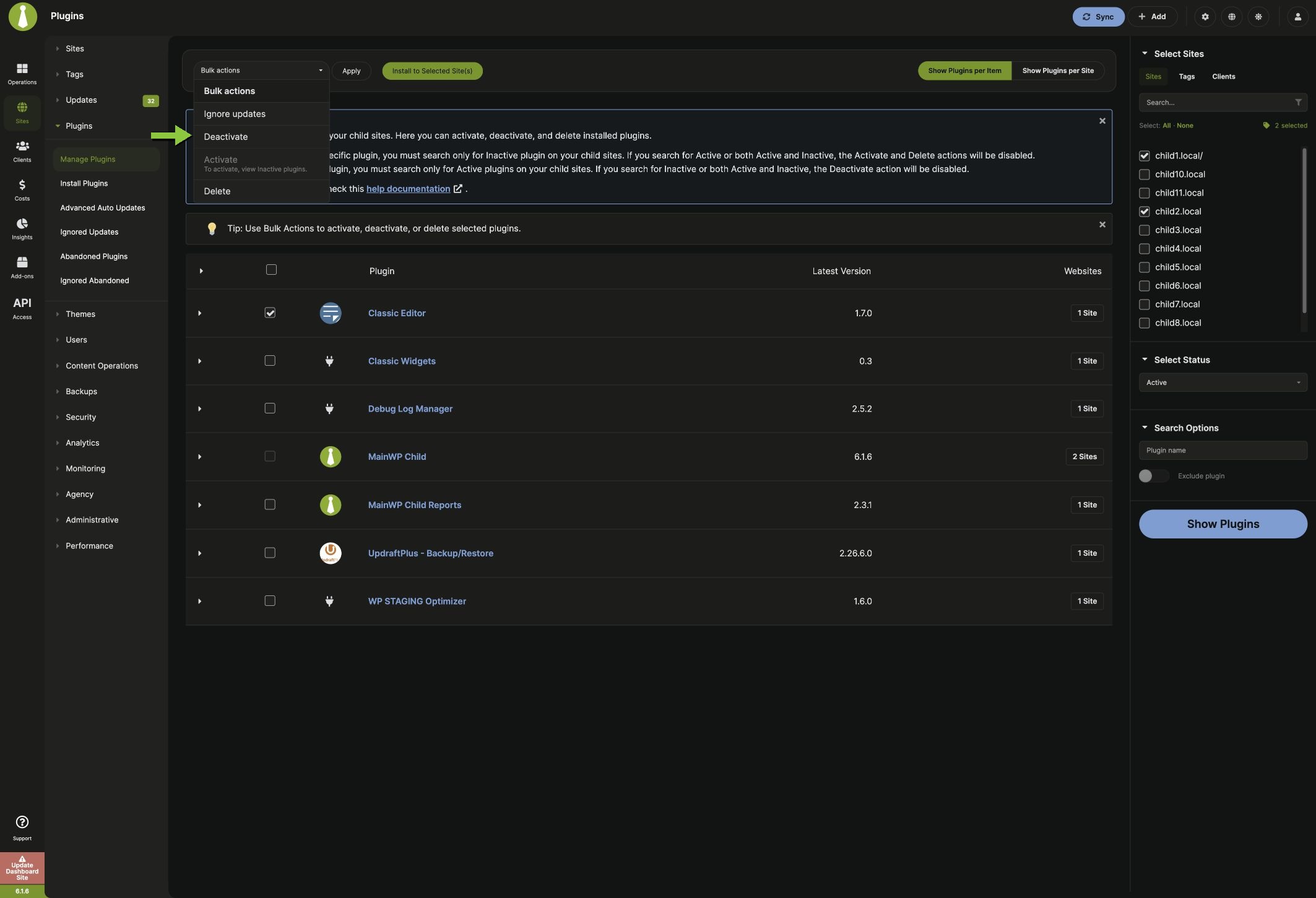Viewport: 1316px width, 898px height.
Task: Click the globe icon in top bar
Action: [1231, 17]
